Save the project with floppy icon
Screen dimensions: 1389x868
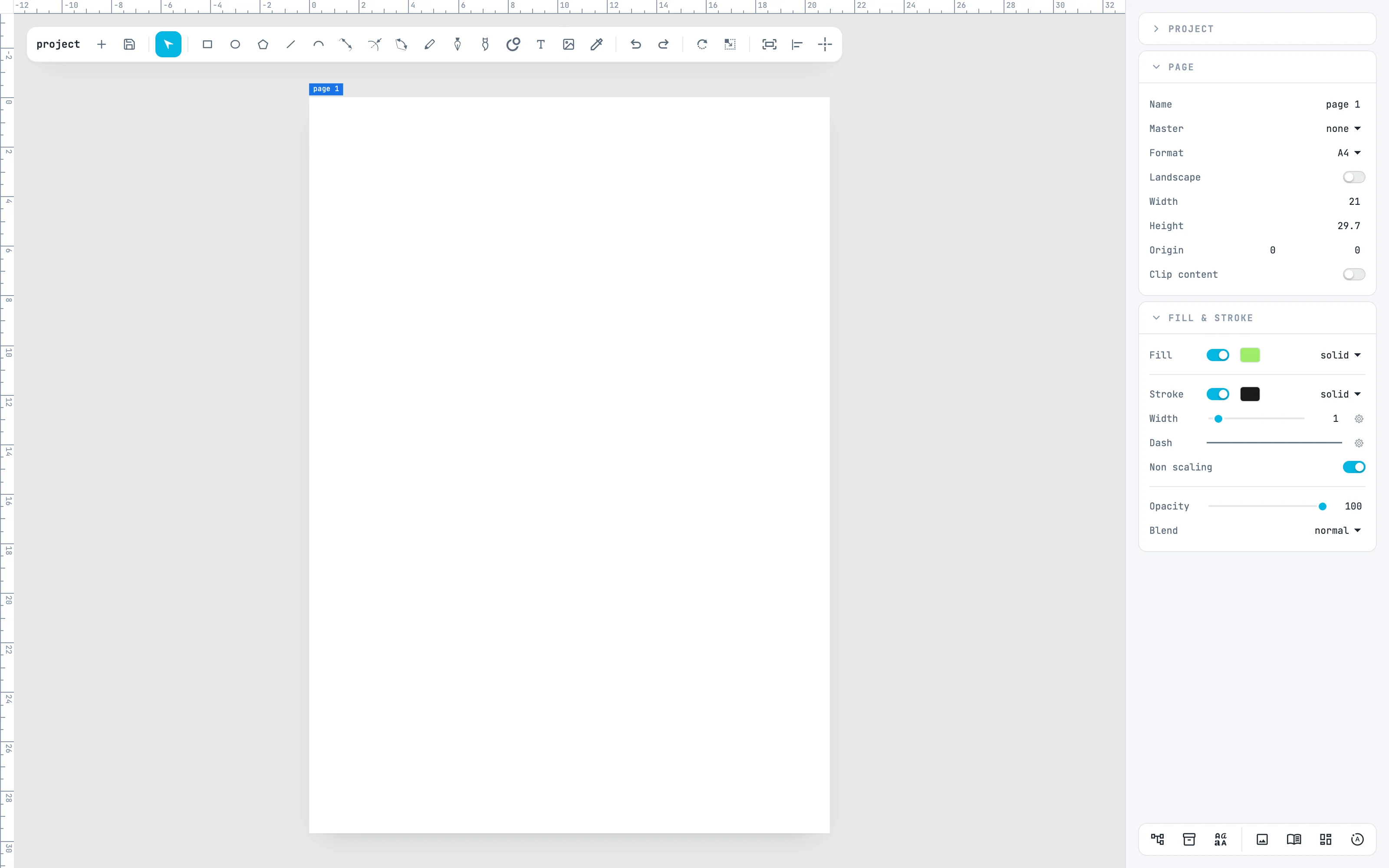129,44
